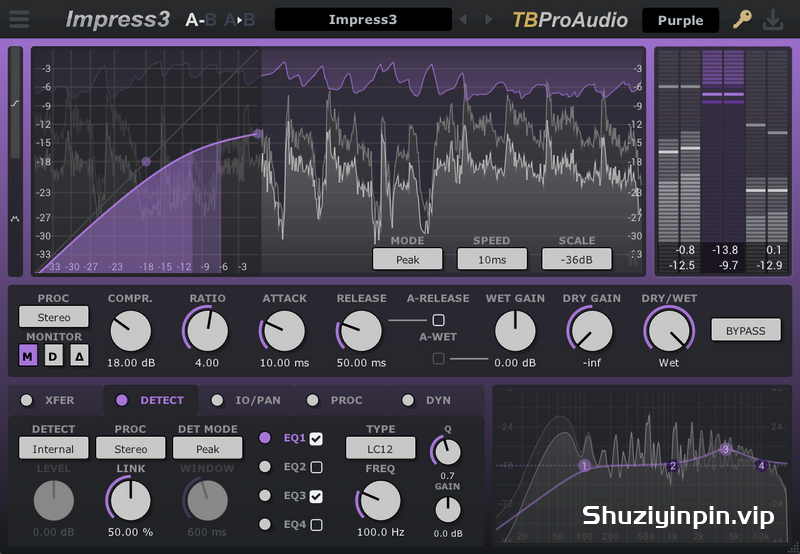This screenshot has height=554, width=800.
Task: Select the A-B compare state button
Action: click(x=201, y=20)
